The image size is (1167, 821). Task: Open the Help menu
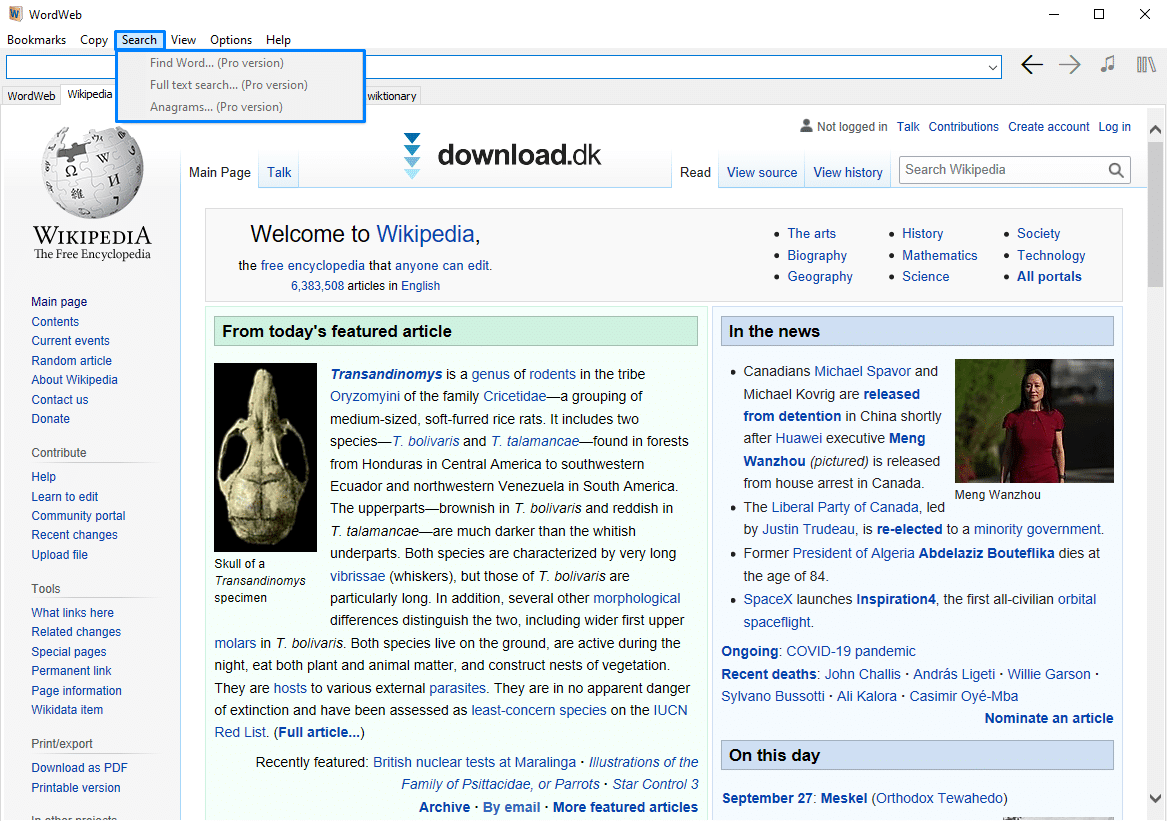278,40
